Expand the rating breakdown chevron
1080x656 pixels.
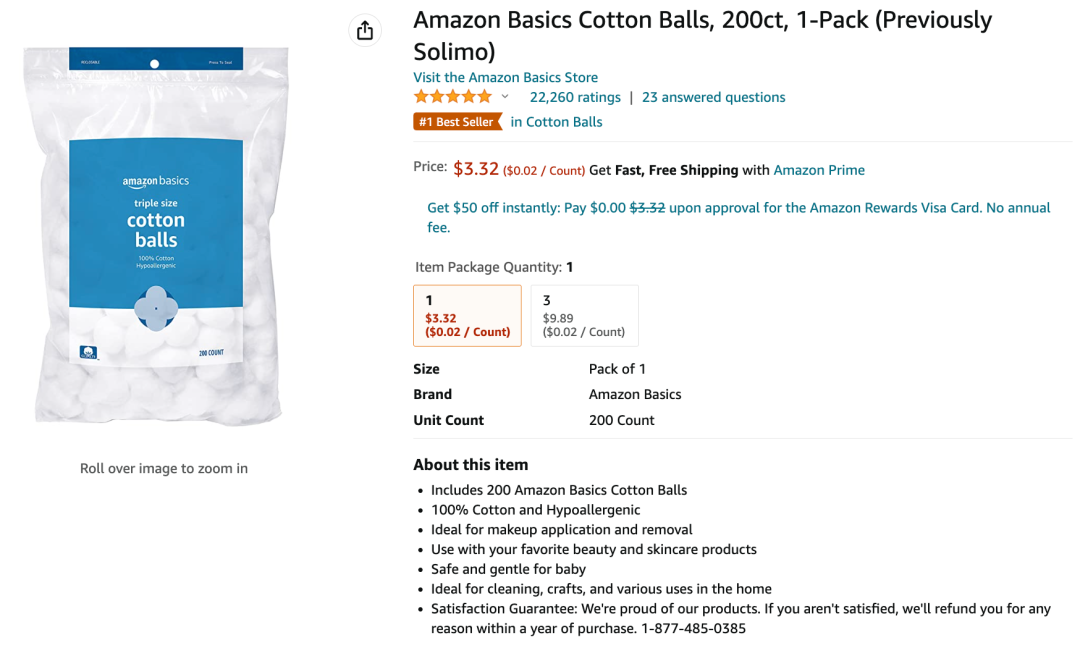(x=505, y=97)
